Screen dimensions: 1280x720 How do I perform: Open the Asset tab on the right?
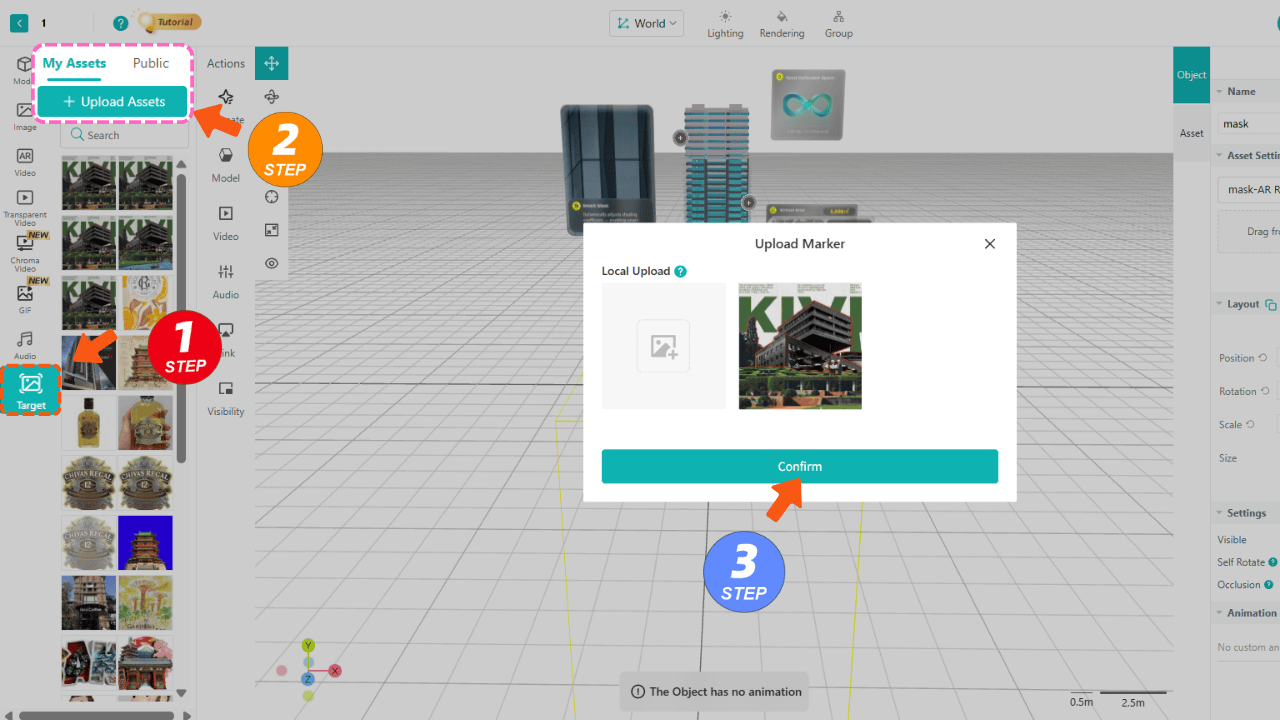coord(1191,132)
